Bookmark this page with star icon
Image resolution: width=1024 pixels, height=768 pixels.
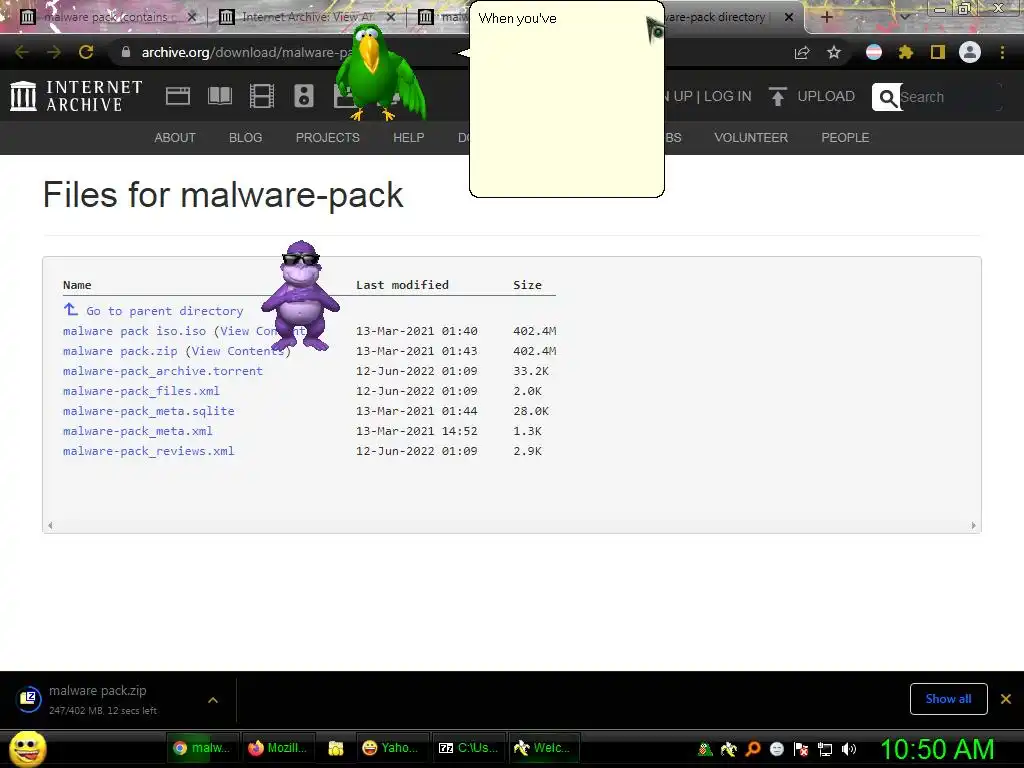834,52
